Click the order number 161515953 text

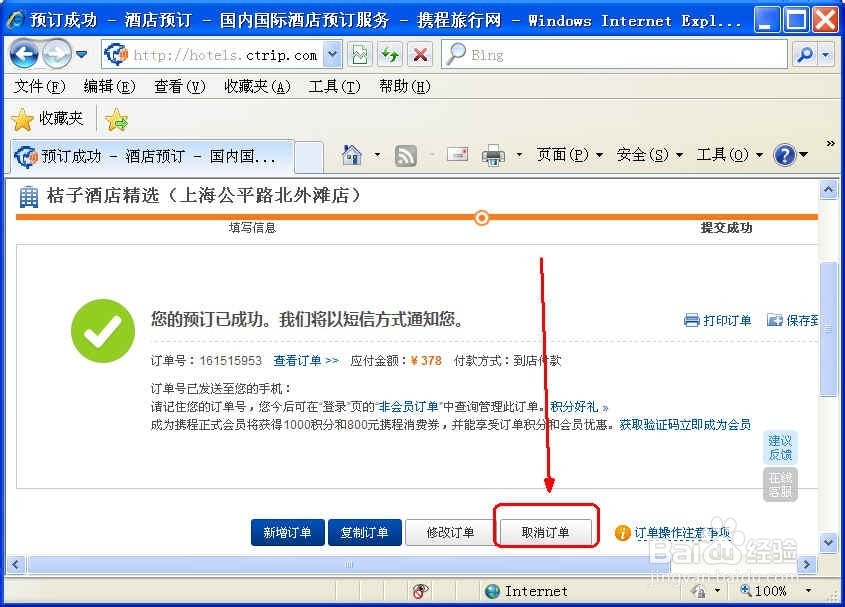pos(231,361)
